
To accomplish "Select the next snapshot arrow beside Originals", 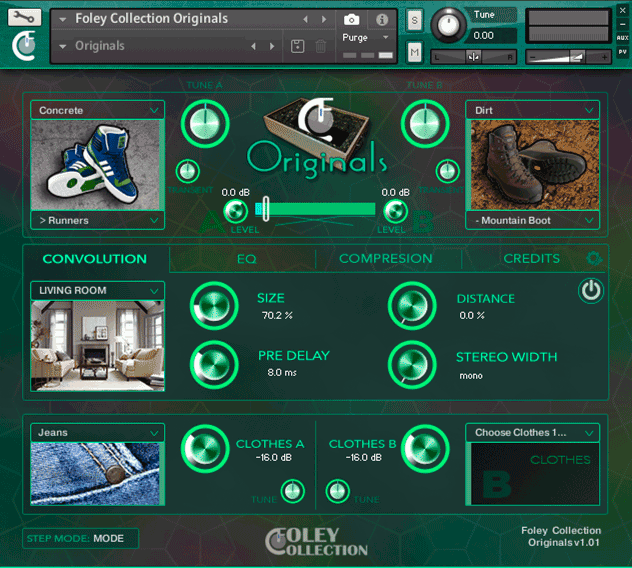I will 272,46.
